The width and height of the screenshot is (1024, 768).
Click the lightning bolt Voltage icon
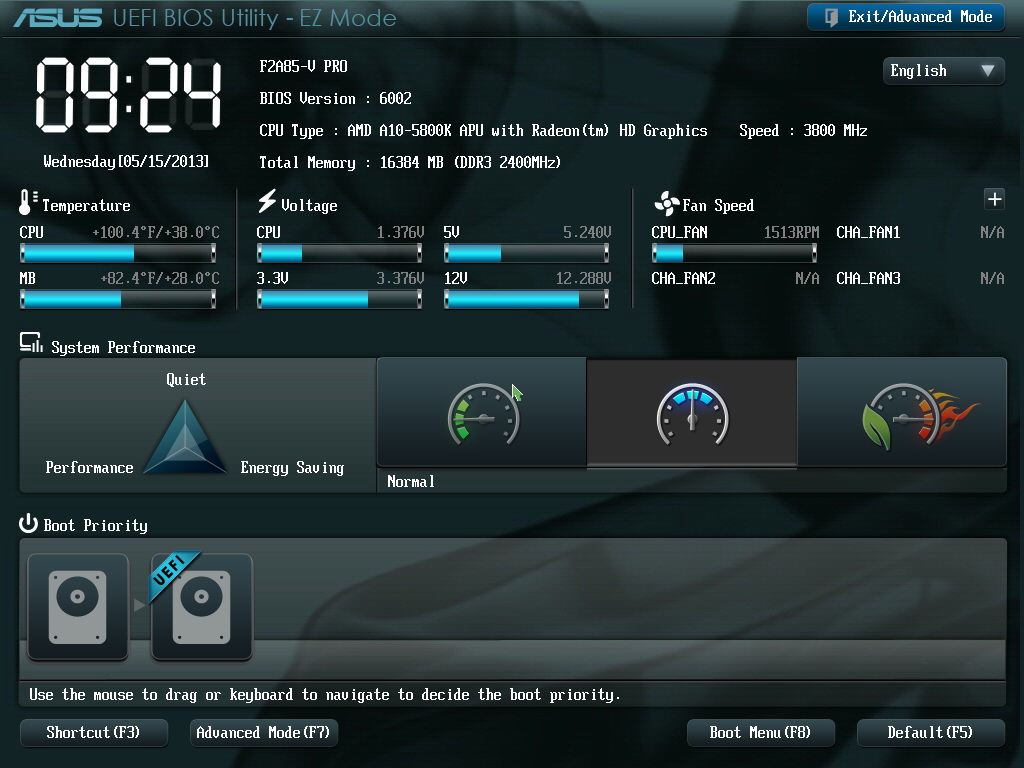click(x=266, y=201)
